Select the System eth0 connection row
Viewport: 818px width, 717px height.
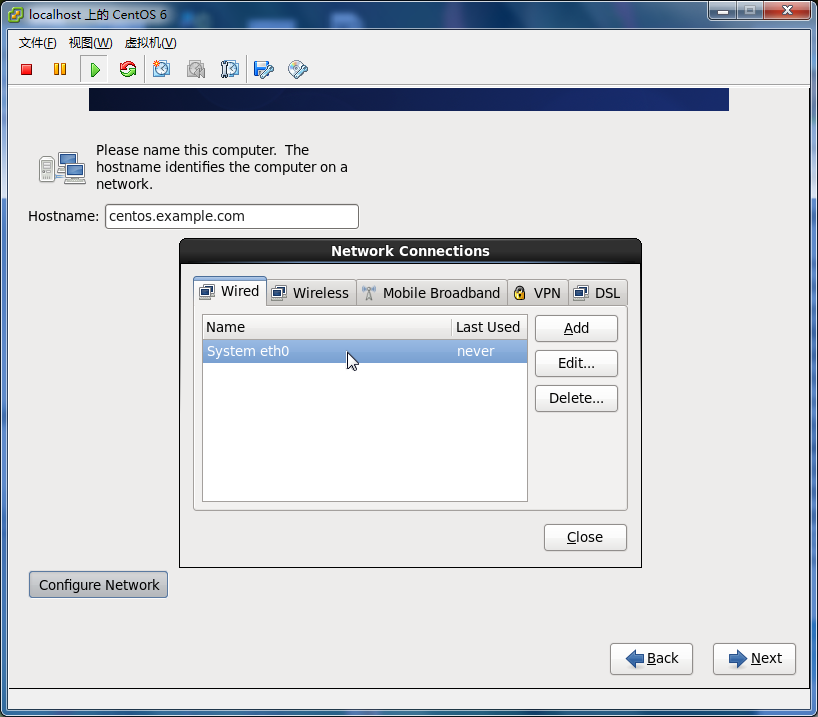[x=365, y=351]
